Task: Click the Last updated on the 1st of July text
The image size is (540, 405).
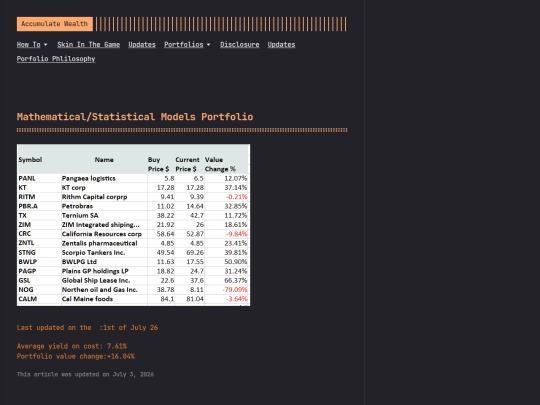Action: click(87, 328)
